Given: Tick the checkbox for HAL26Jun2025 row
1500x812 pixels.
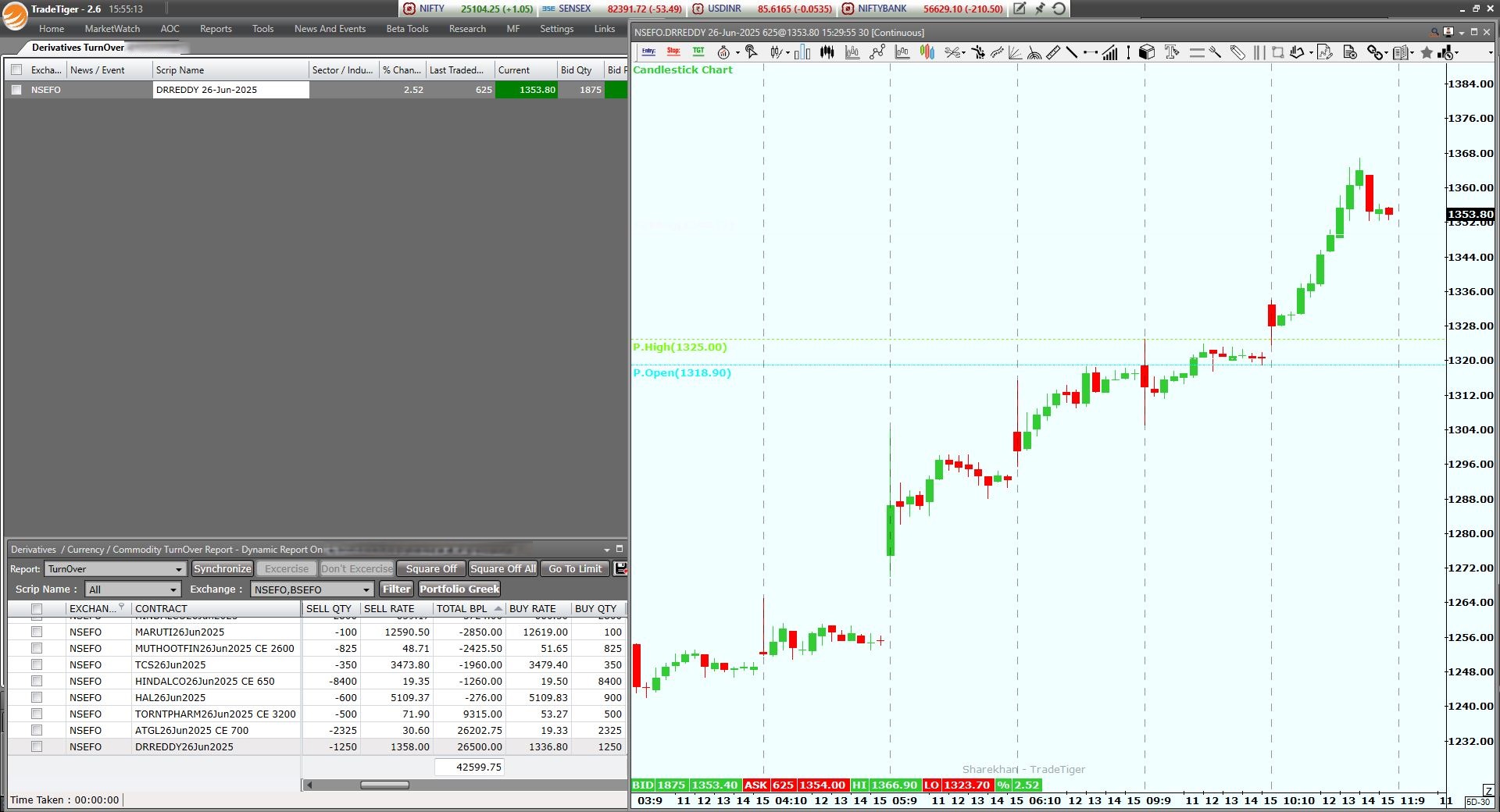Looking at the screenshot, I should coord(36,697).
